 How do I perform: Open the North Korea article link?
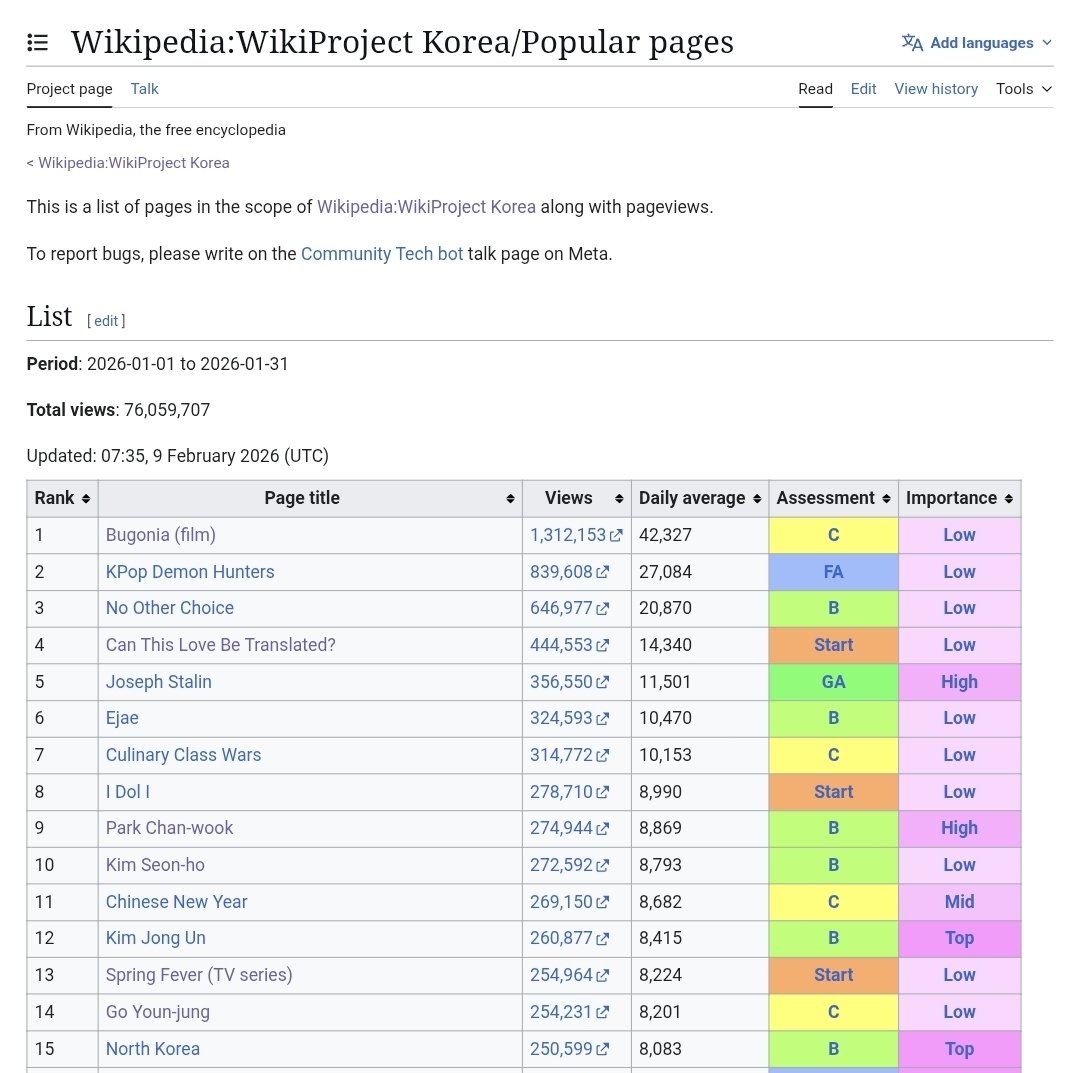(x=152, y=1048)
